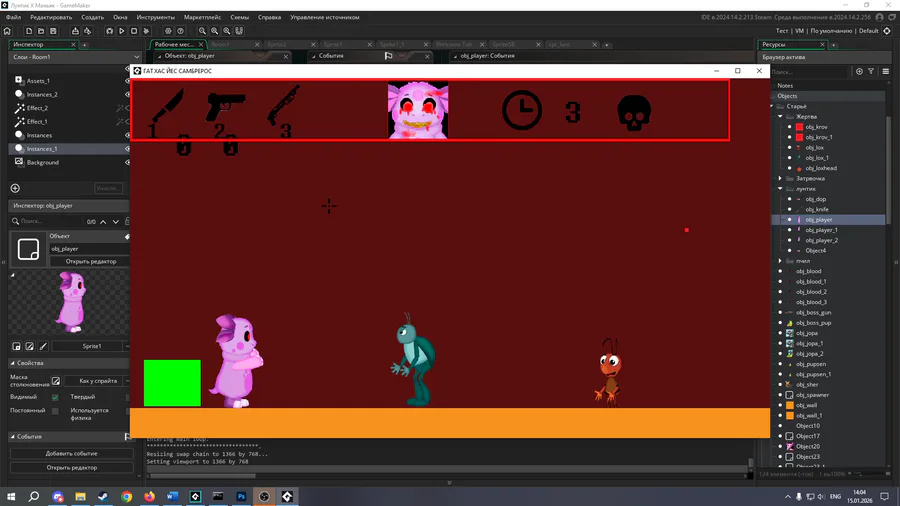The image size is (900, 506).
Task: Jump to the previous Inspector search result
Action: pos(103,221)
